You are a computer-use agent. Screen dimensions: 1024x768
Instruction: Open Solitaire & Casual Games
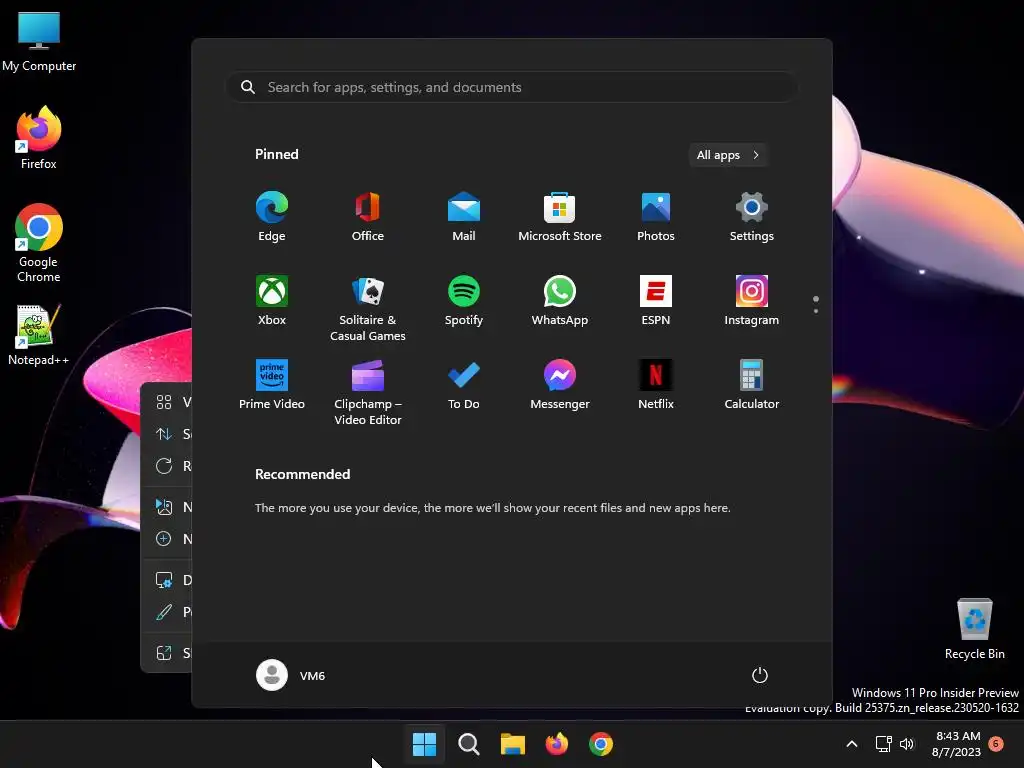coord(368,309)
